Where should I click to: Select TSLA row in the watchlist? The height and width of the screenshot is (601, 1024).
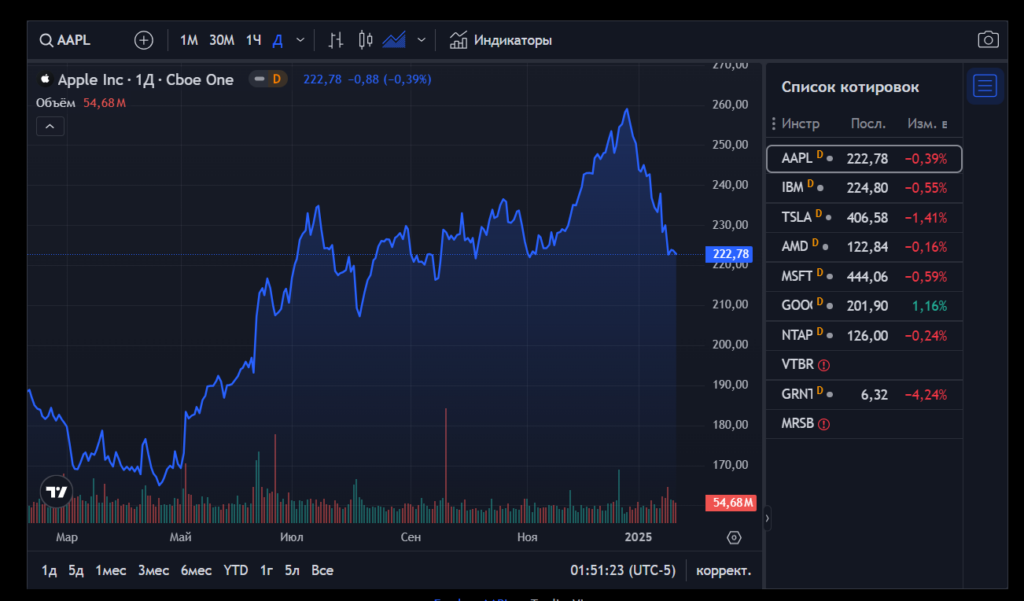click(x=864, y=217)
